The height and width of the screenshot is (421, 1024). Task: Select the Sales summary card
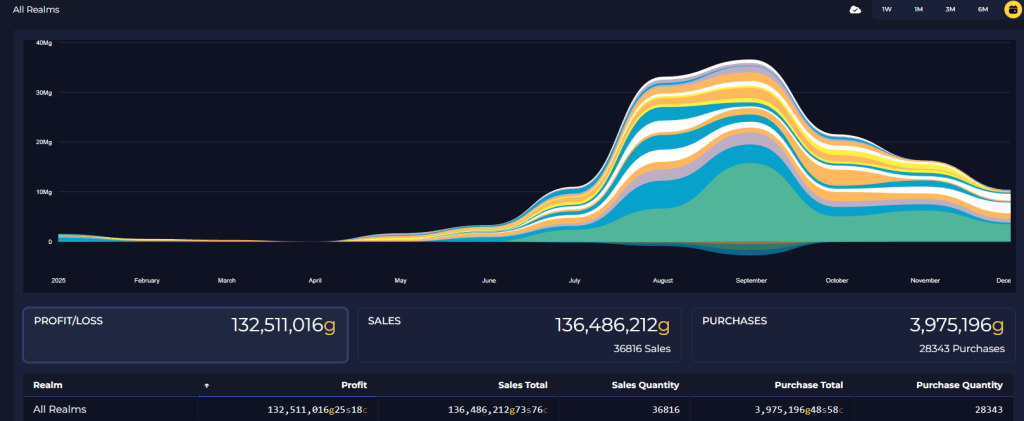coord(519,334)
